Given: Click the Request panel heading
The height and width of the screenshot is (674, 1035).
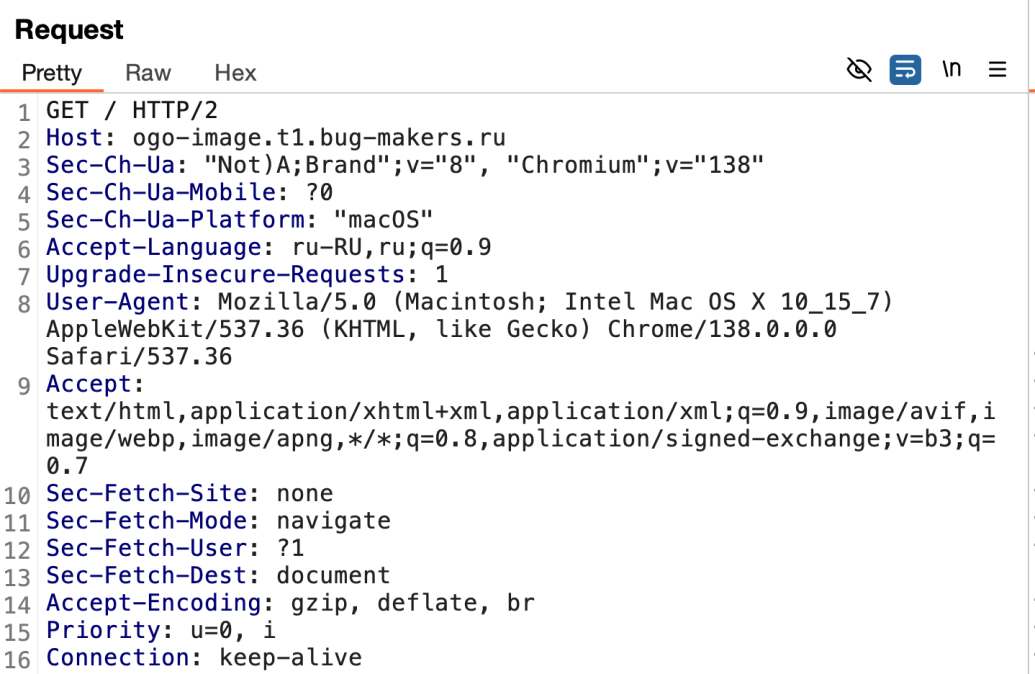Looking at the screenshot, I should (69, 30).
